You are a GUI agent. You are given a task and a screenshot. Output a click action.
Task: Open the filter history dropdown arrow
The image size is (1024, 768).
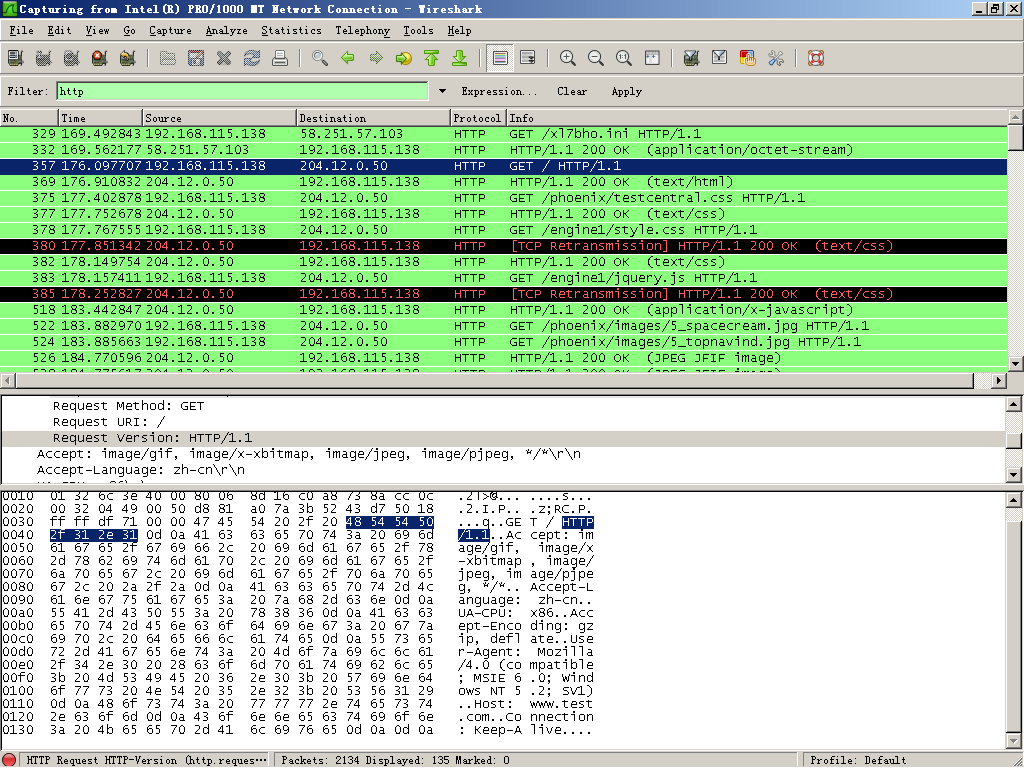click(x=442, y=91)
